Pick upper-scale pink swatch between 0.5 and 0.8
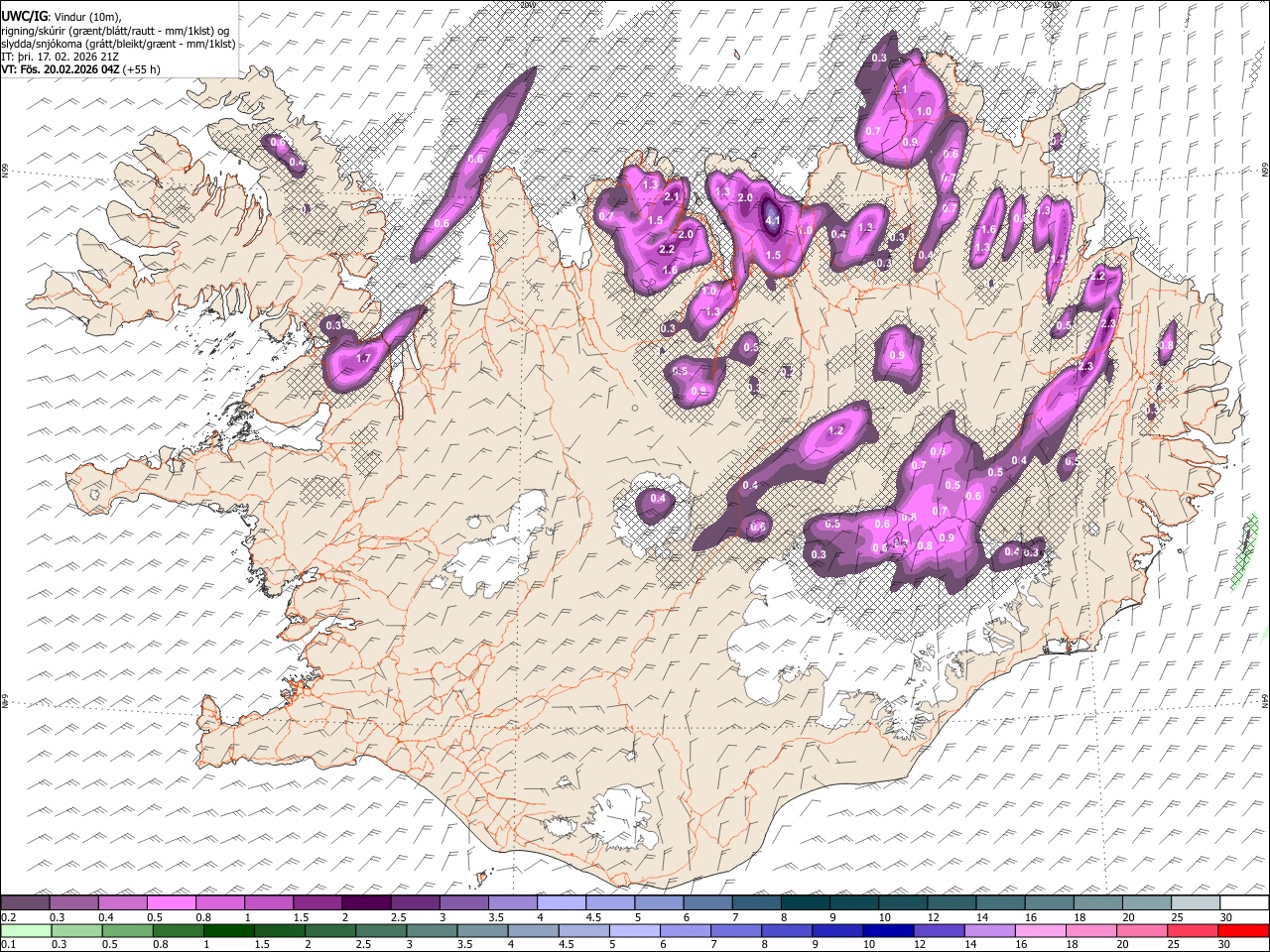This screenshot has height=952, width=1270. click(172, 903)
